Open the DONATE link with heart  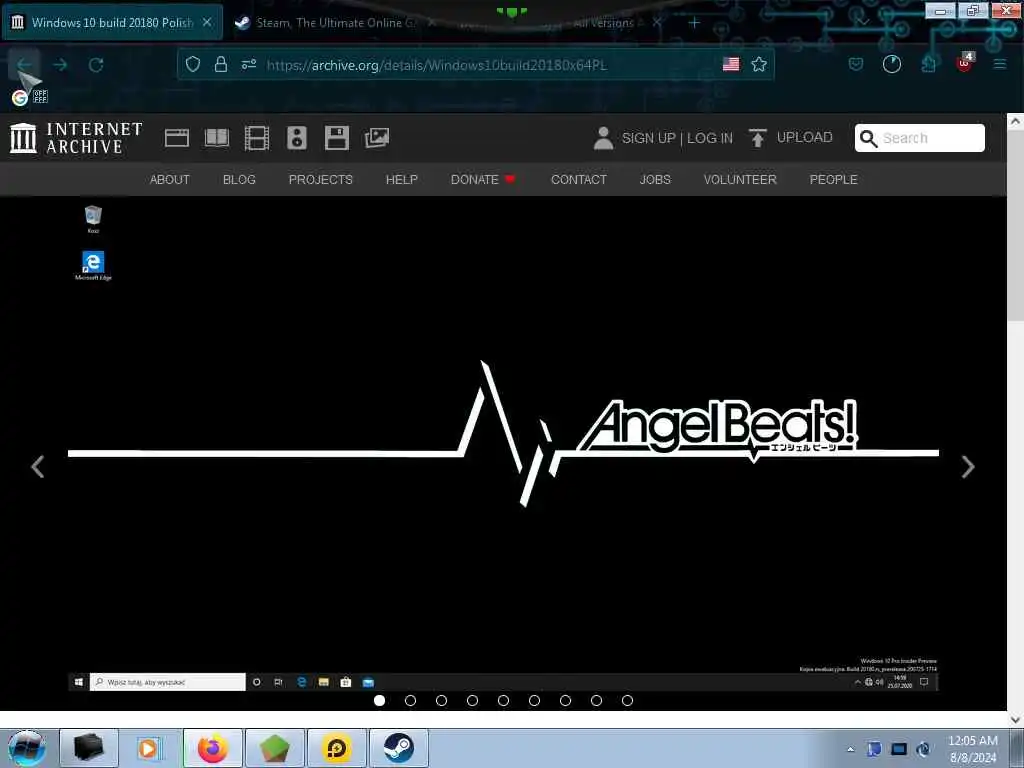(483, 180)
